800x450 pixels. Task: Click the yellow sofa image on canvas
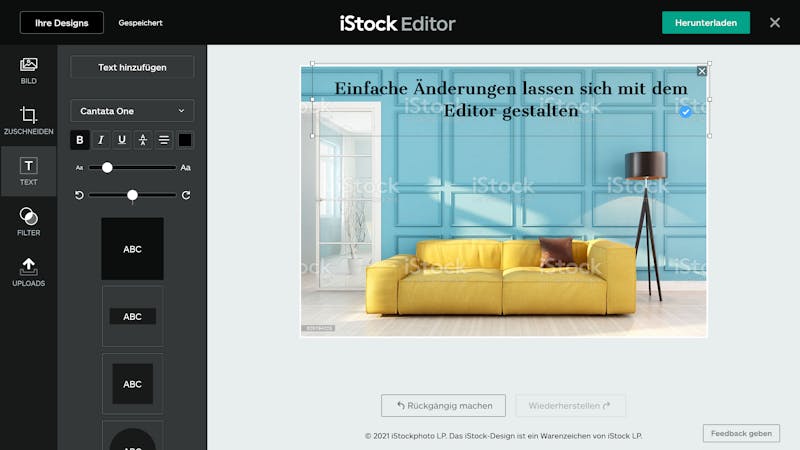[501, 276]
